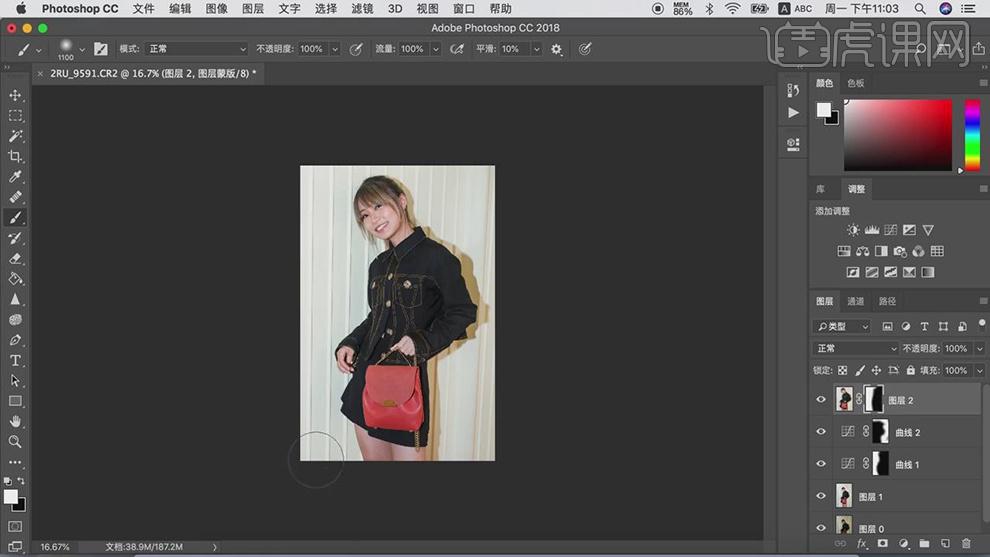Select the Rectangular Marquee tool
Screen dimensions: 990x557
15,116
